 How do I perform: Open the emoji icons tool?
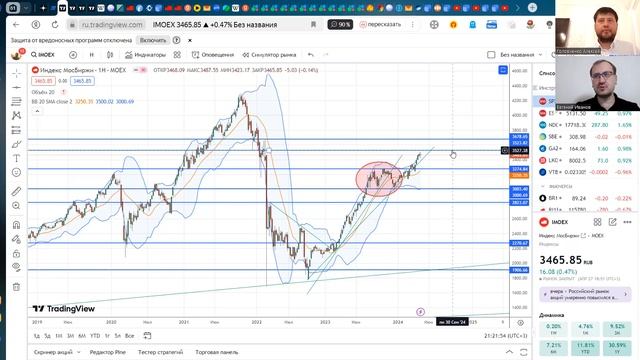(x=16, y=173)
